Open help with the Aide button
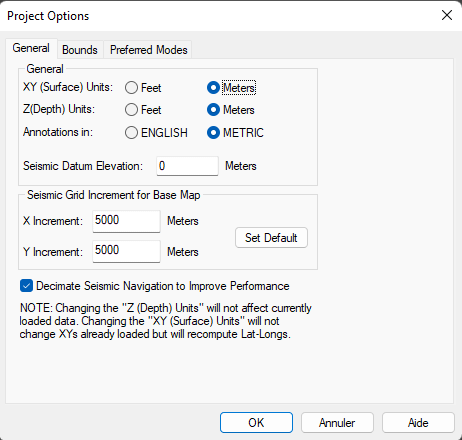The image size is (462, 440). (418, 423)
